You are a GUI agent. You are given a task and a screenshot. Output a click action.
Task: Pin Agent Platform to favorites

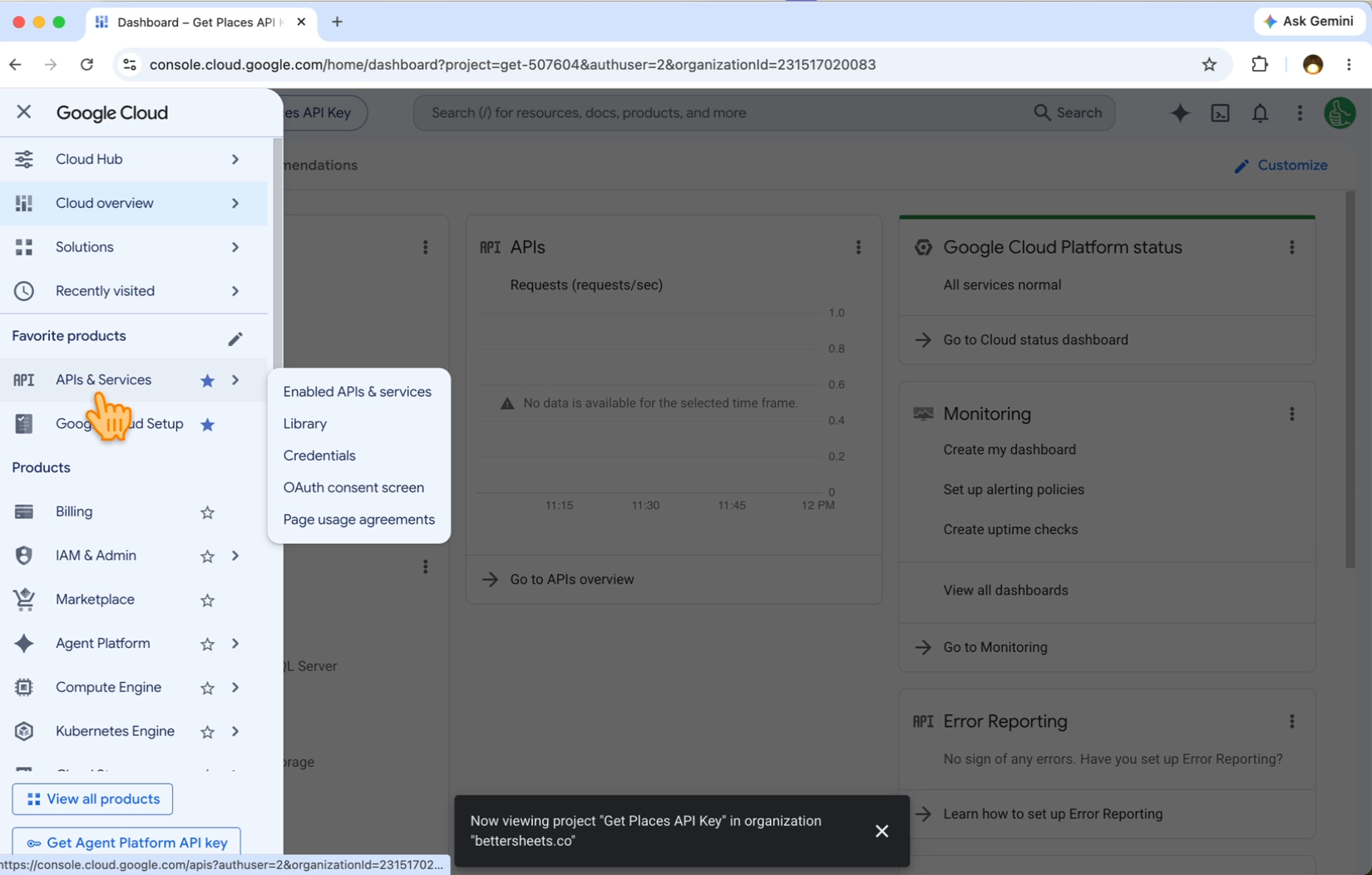tap(207, 644)
